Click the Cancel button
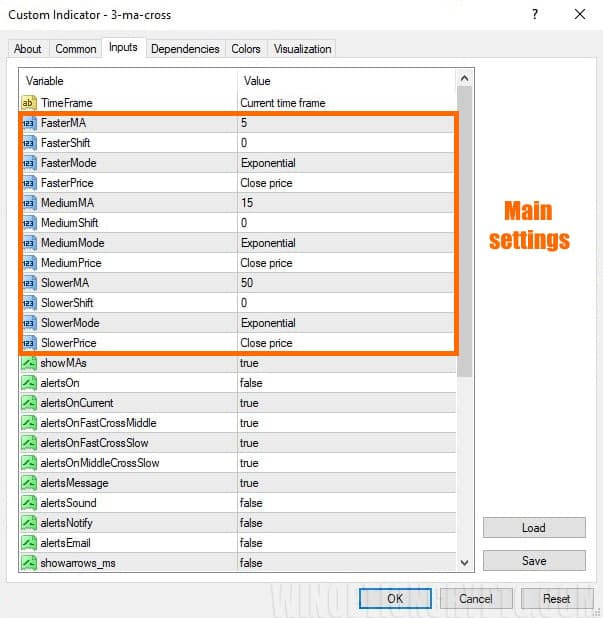This screenshot has width=603, height=618. (x=476, y=599)
